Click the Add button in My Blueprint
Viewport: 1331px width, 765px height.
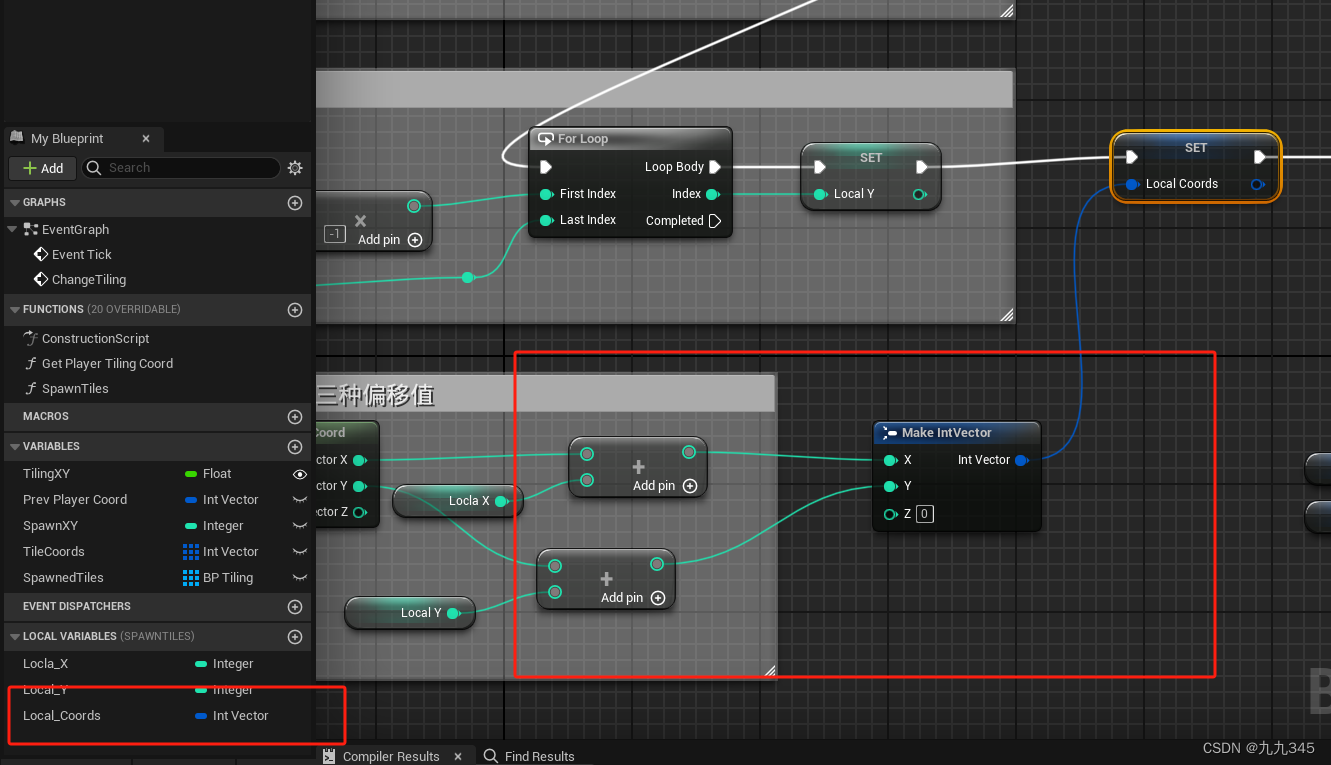[43, 168]
